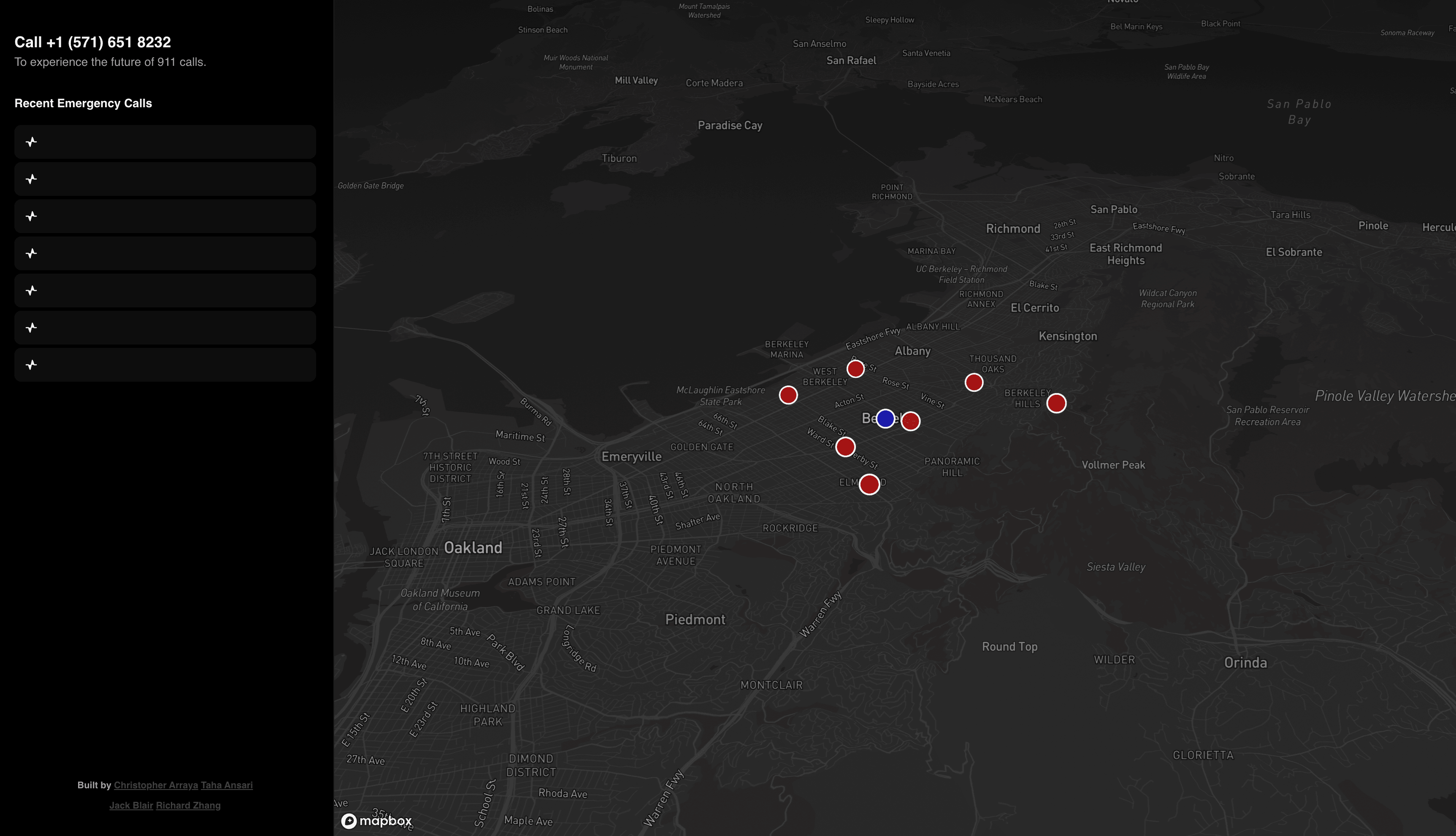1456x836 pixels.
Task: Visit Richard Zhang's link
Action: pos(188,805)
